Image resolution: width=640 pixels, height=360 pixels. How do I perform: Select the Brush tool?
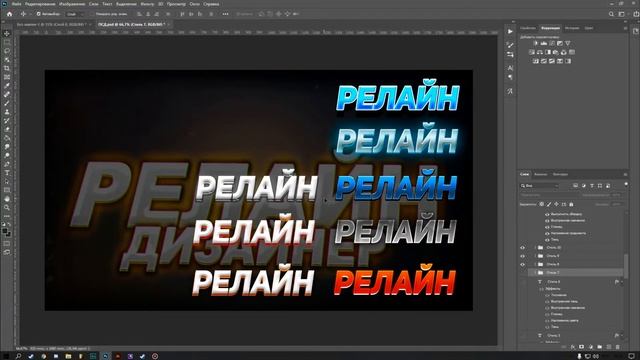(x=7, y=103)
